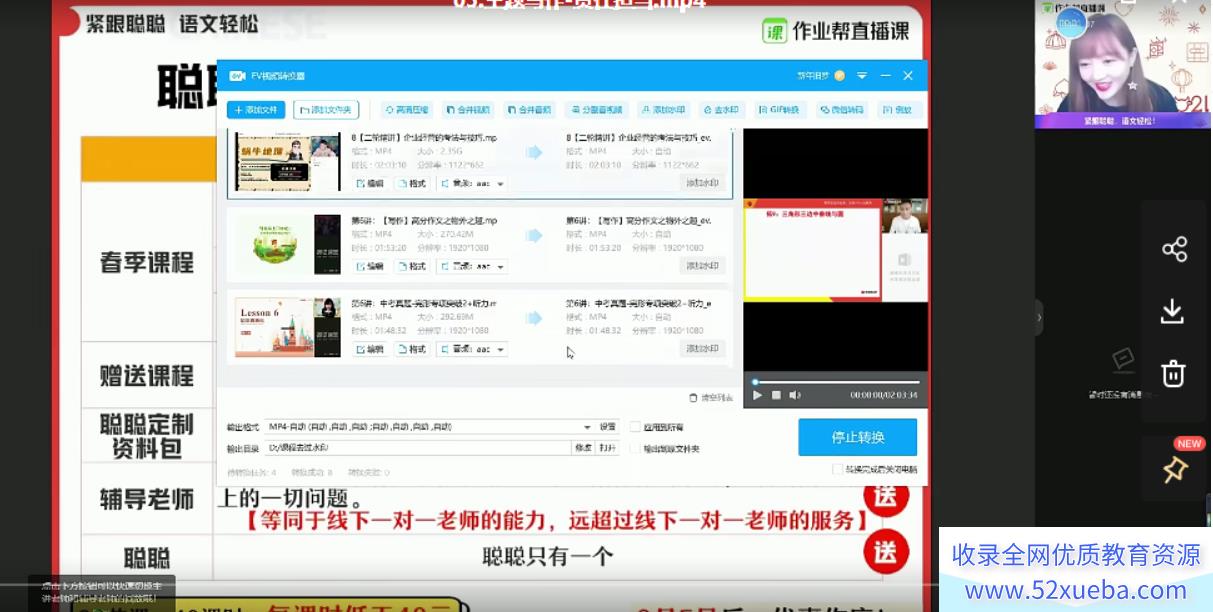The width and height of the screenshot is (1213, 612).
Task: Click 添加水印 on the 企业经营 row
Action: click(702, 183)
